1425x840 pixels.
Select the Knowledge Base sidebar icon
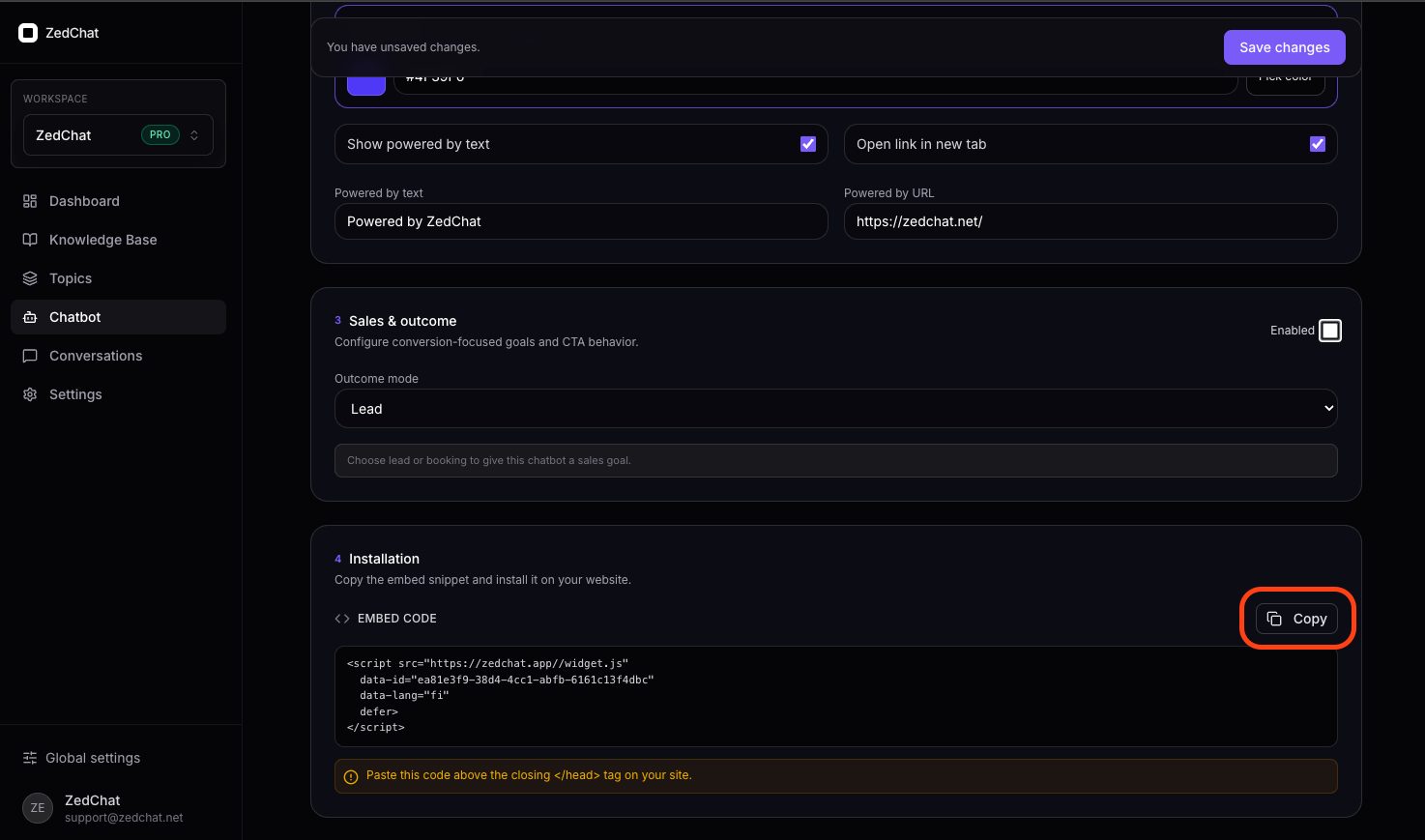tap(29, 240)
